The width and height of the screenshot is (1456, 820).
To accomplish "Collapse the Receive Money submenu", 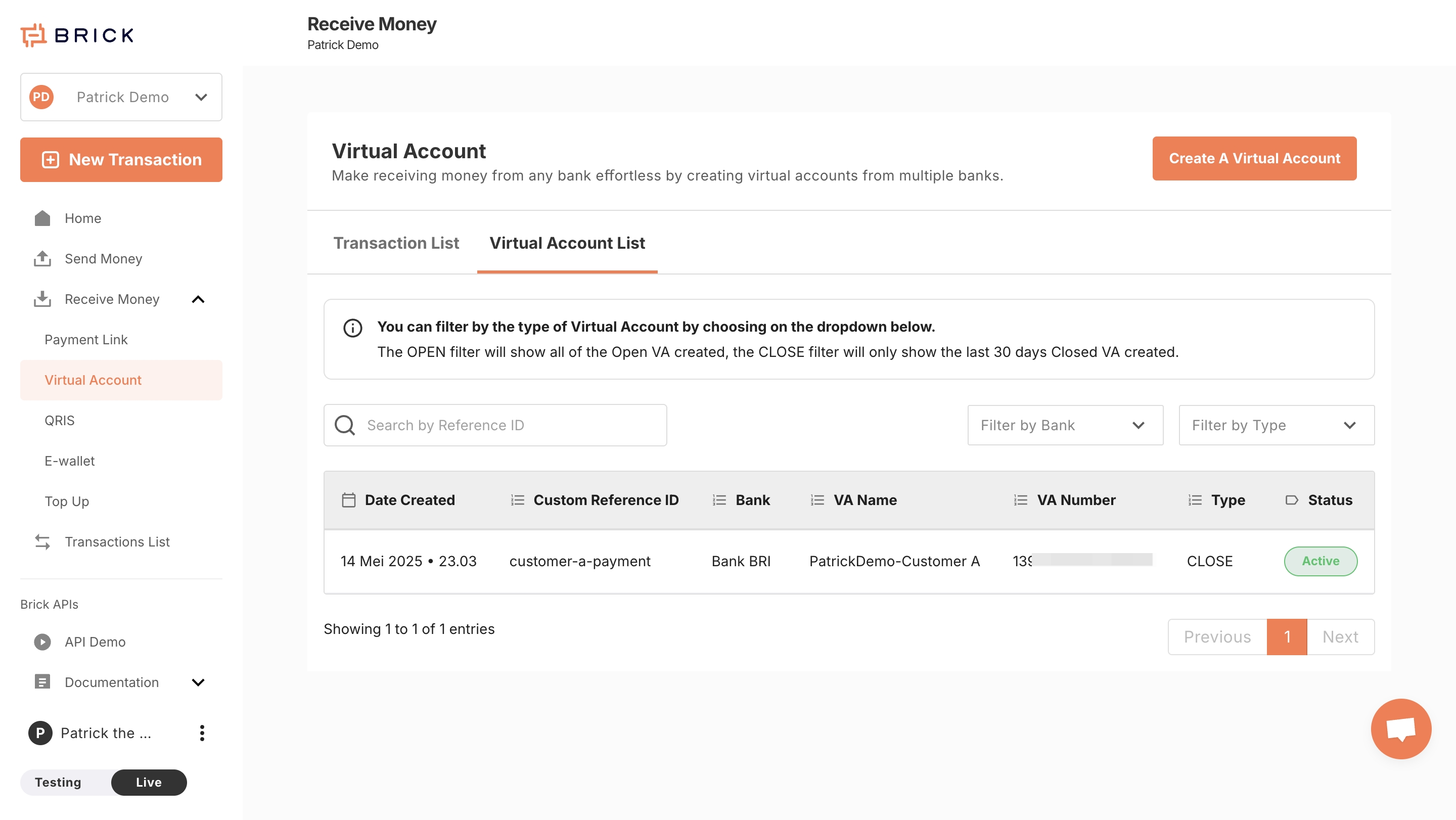I will pos(198,299).
